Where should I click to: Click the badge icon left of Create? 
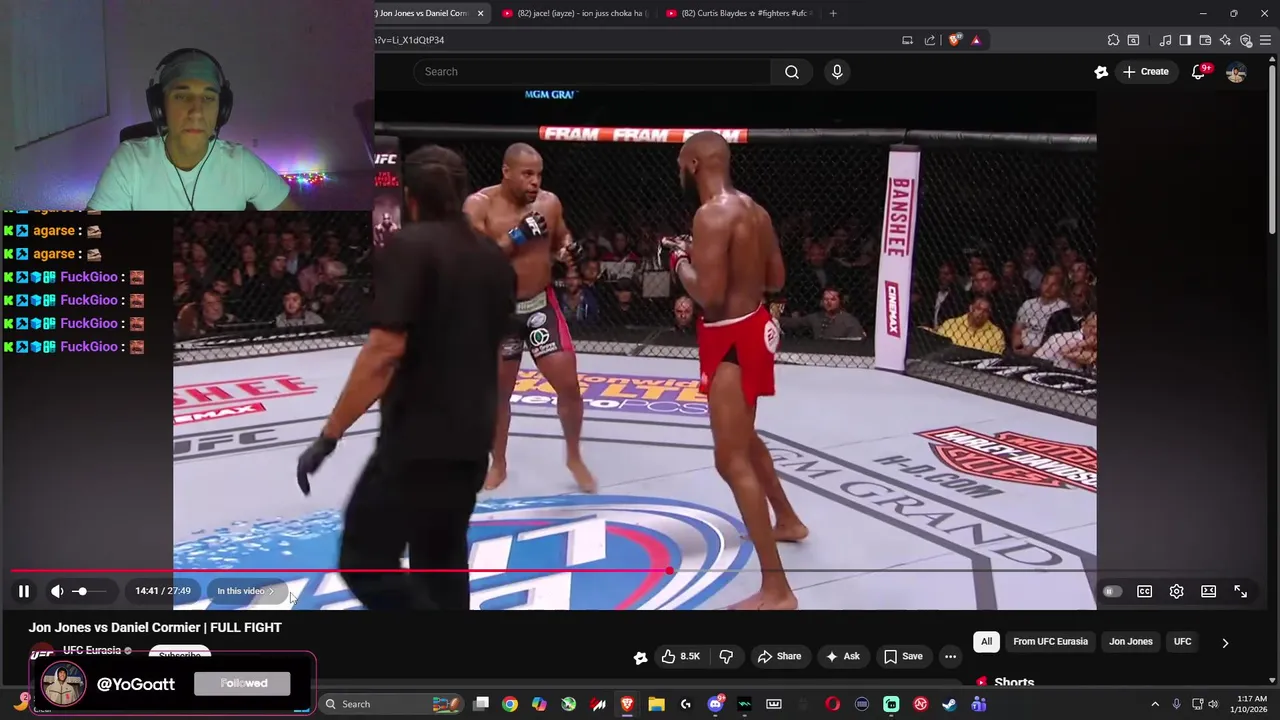1101,72
